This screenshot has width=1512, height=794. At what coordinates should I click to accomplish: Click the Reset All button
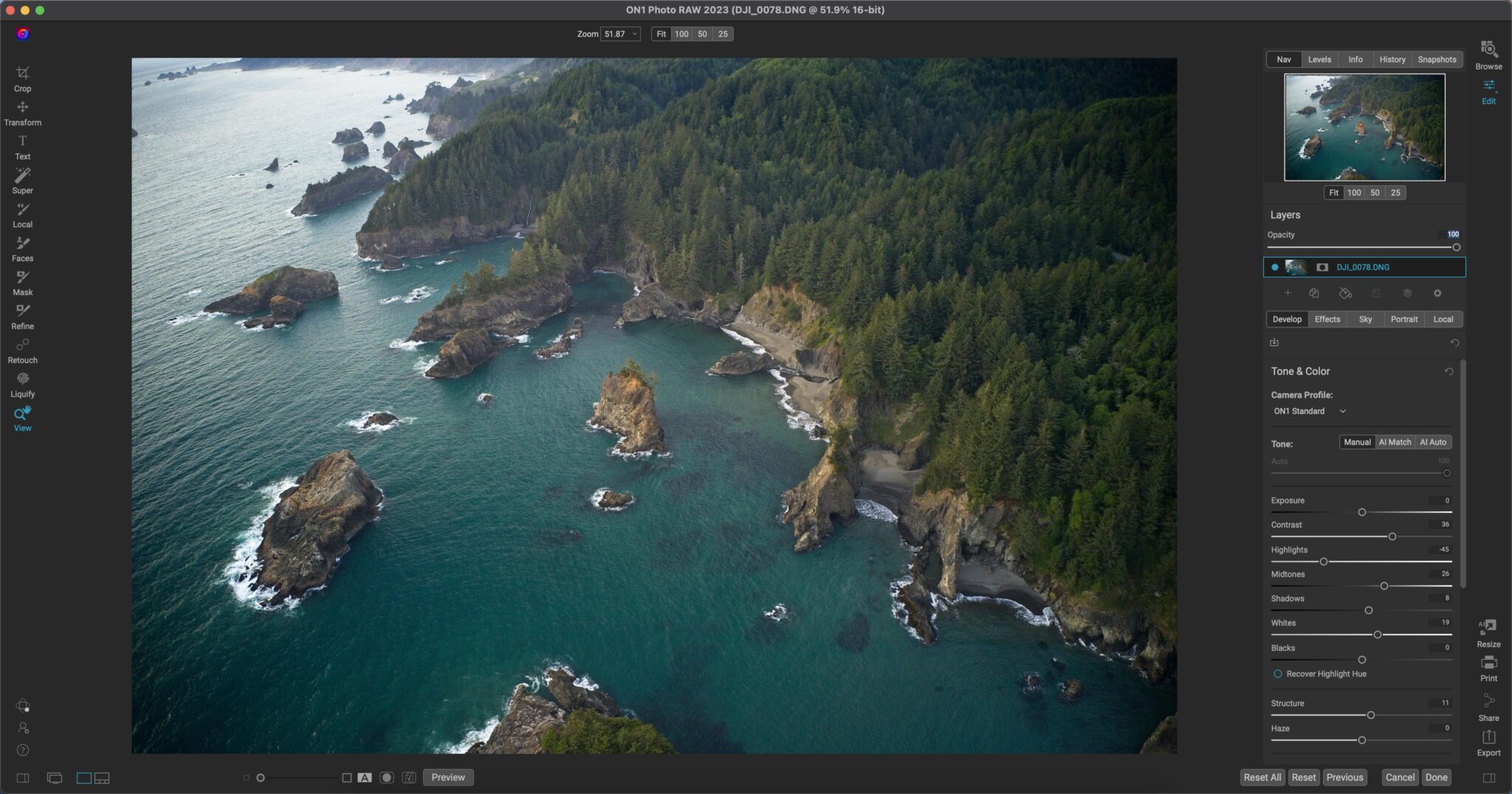tap(1262, 777)
